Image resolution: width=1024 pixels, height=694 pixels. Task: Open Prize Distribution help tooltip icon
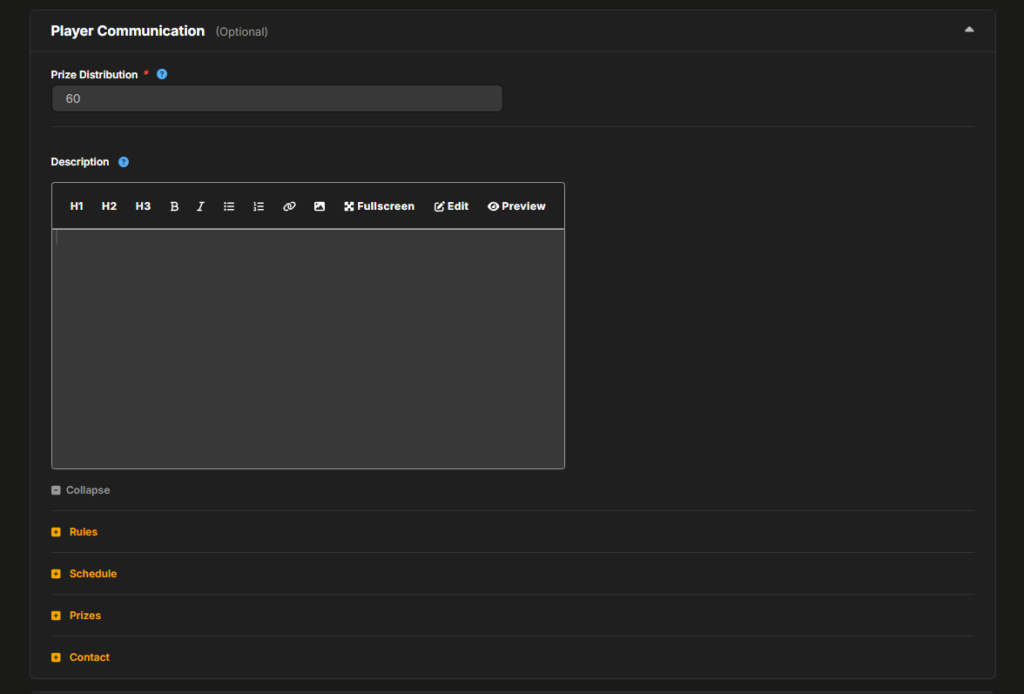click(x=162, y=74)
